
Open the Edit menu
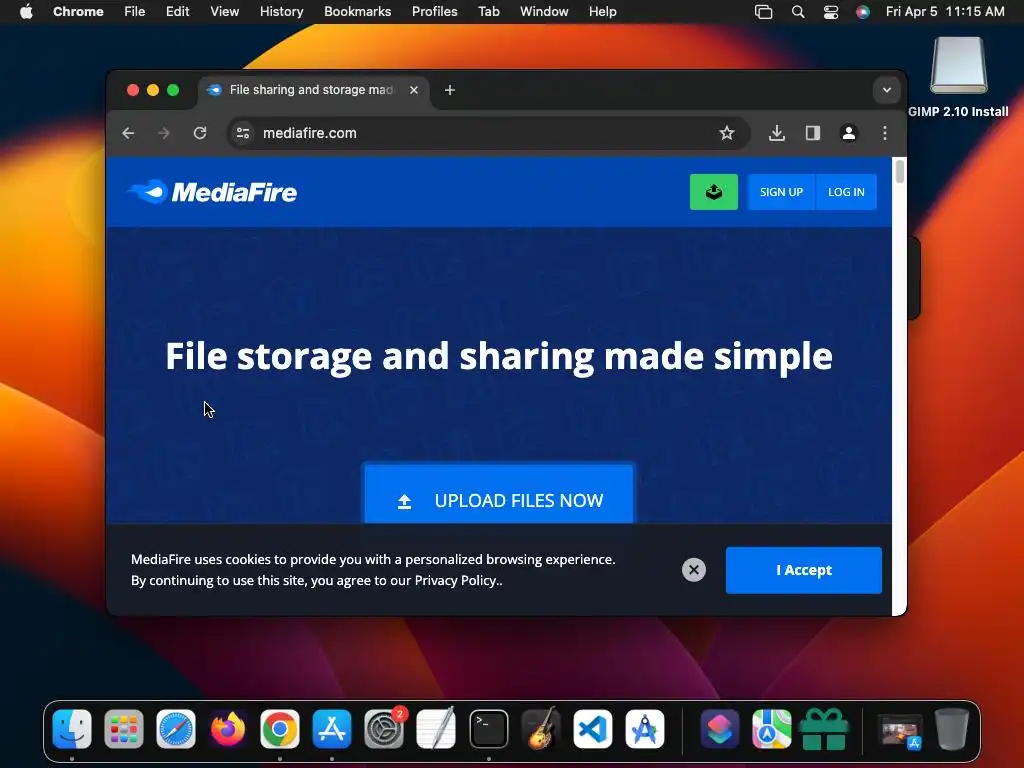click(x=177, y=12)
